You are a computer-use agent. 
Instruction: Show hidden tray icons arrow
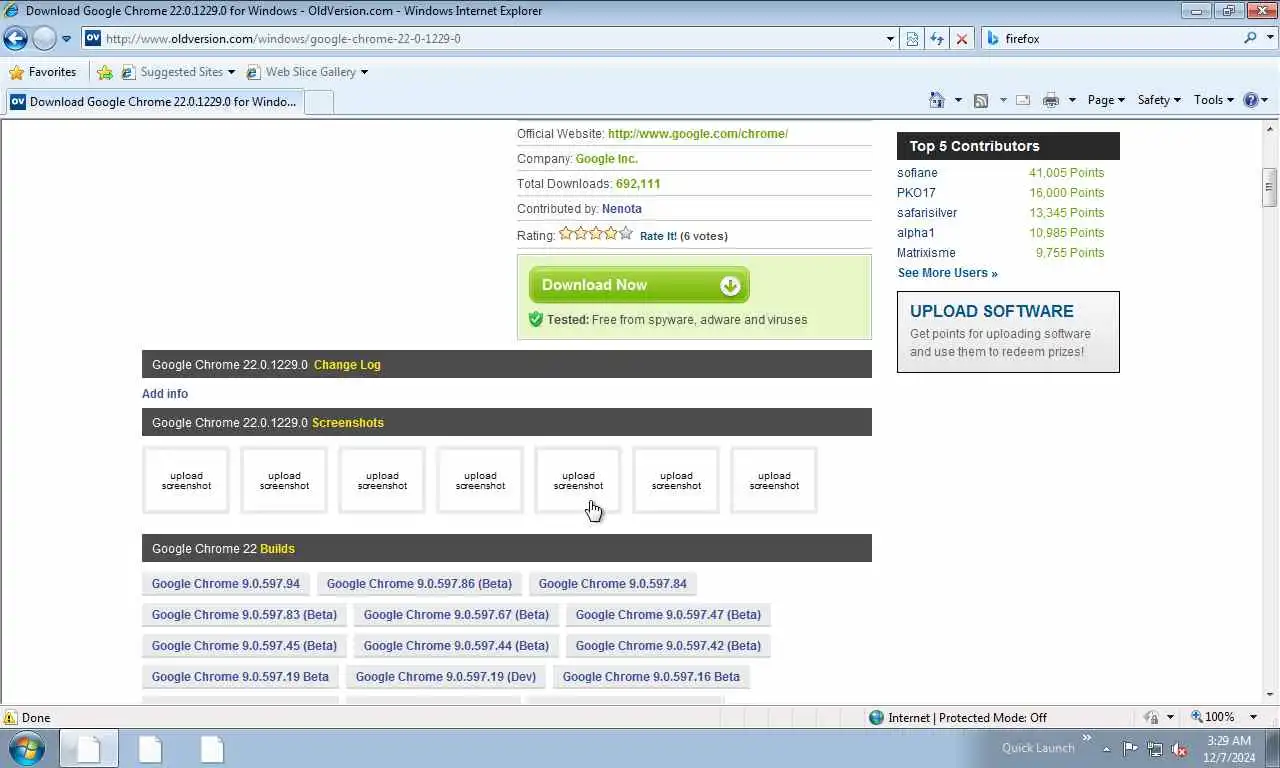1106,749
